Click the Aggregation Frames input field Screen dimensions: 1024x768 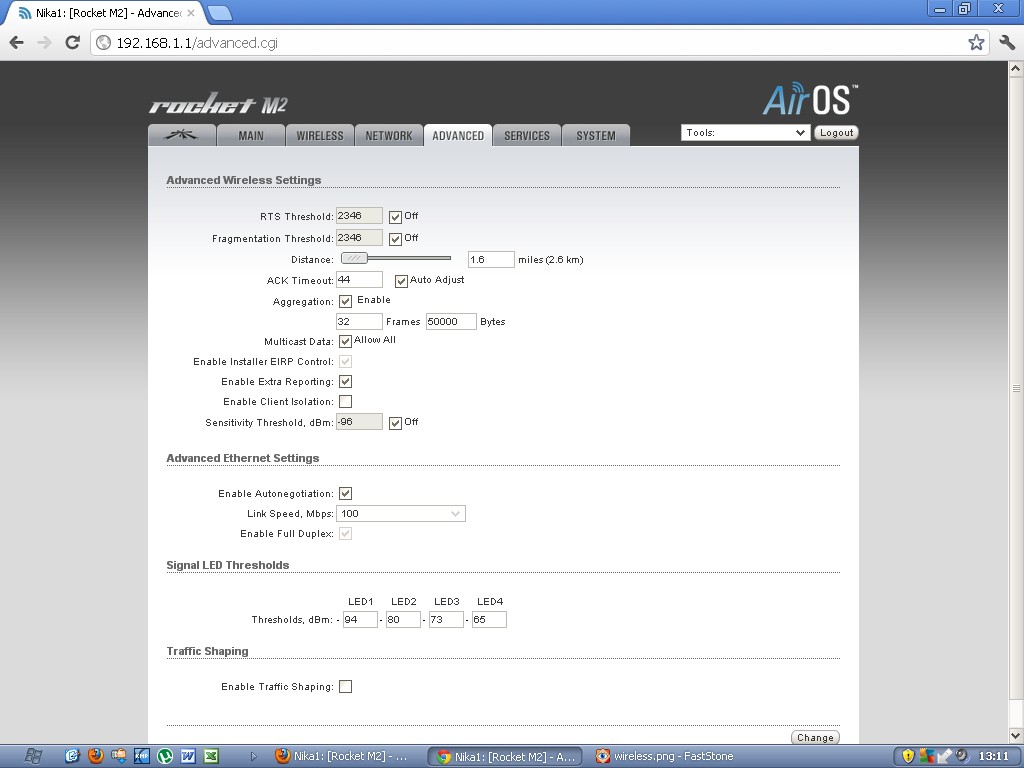point(359,321)
